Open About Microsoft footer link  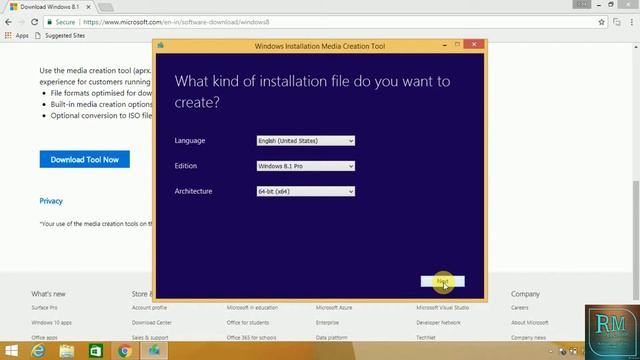tap(530, 322)
